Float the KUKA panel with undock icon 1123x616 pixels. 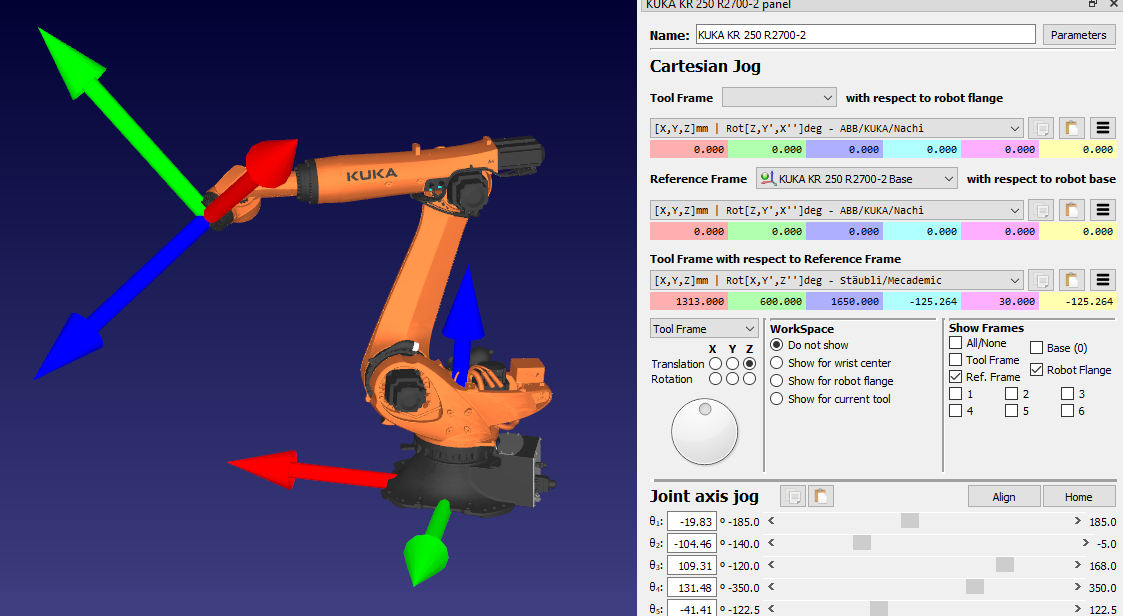tap(1093, 5)
